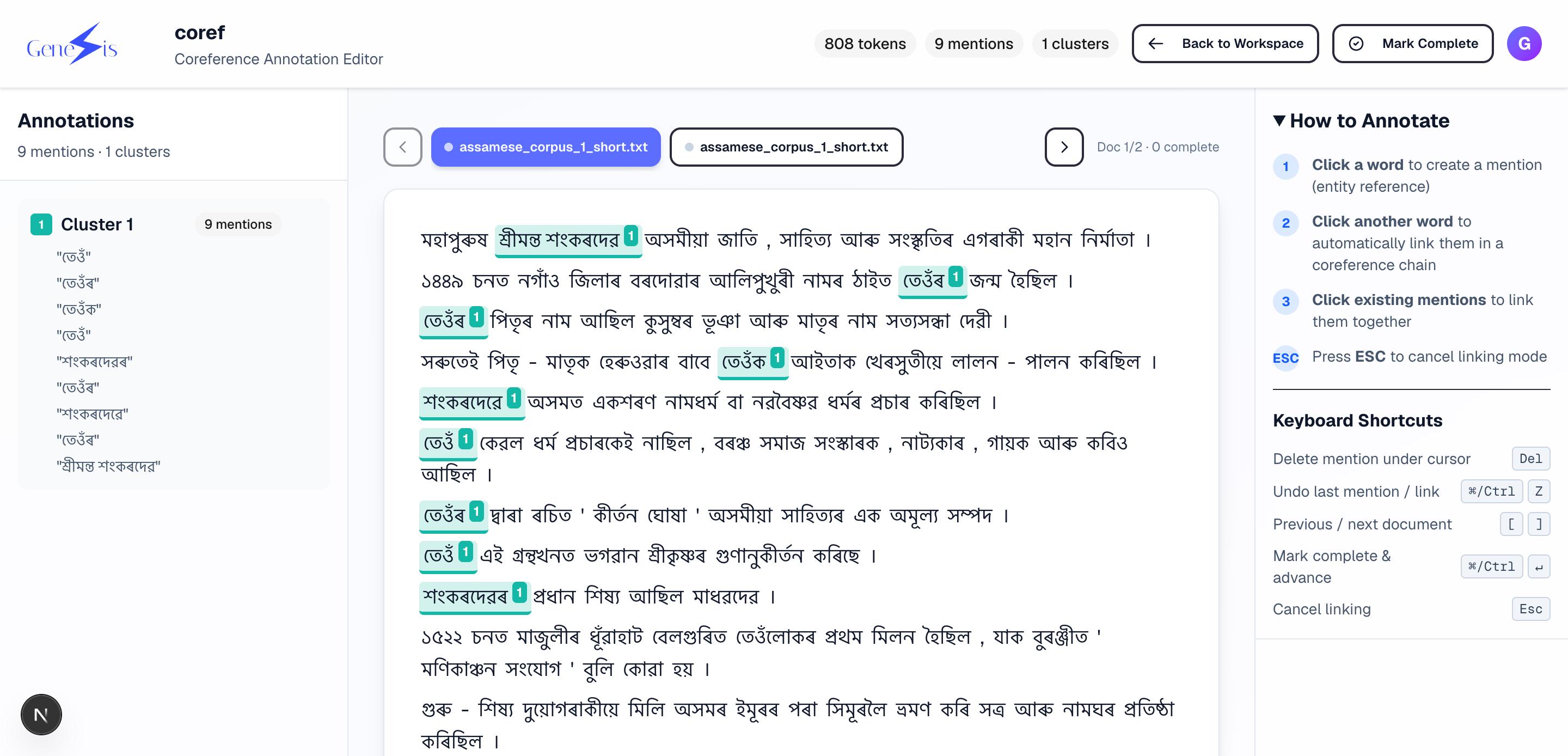Select the active assamese_corpus_1_short.txt tab

pos(546,147)
